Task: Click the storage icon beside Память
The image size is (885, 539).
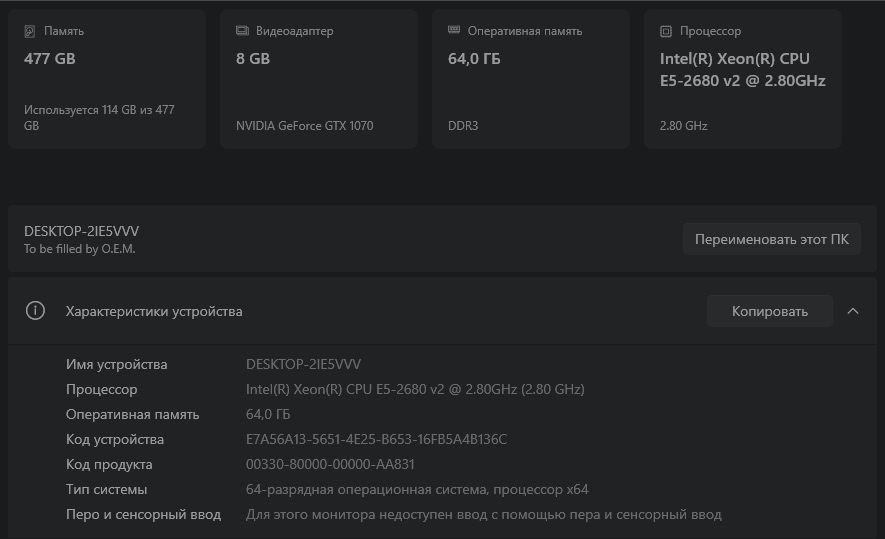Action: (29, 31)
